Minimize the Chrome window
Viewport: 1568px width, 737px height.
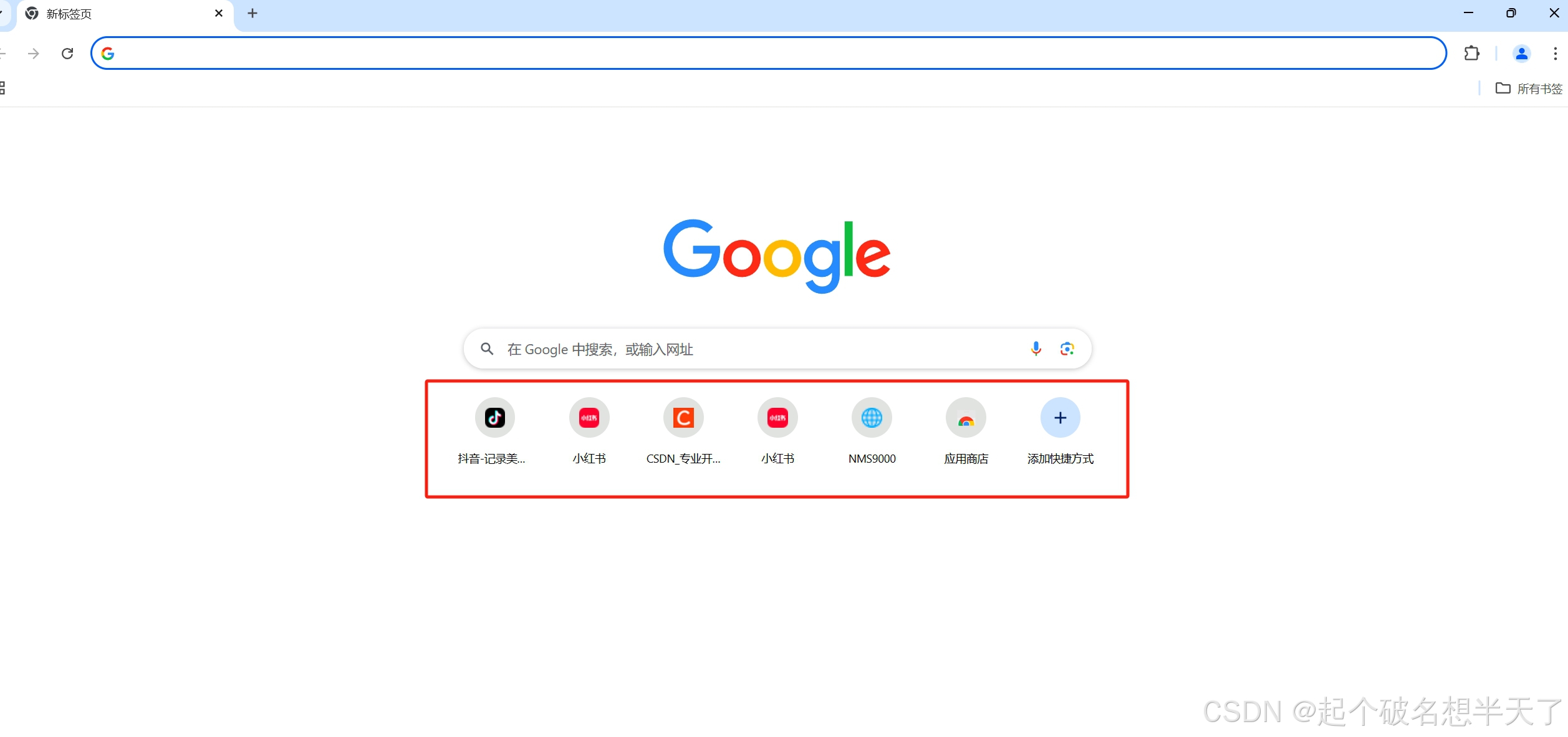(1468, 12)
